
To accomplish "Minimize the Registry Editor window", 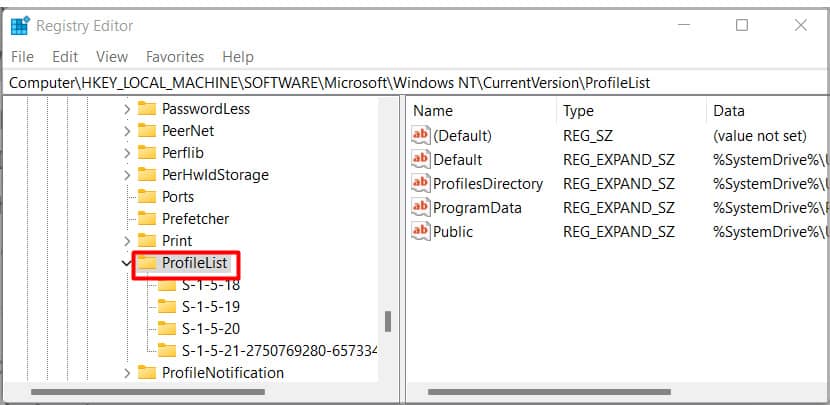I will coord(683,25).
